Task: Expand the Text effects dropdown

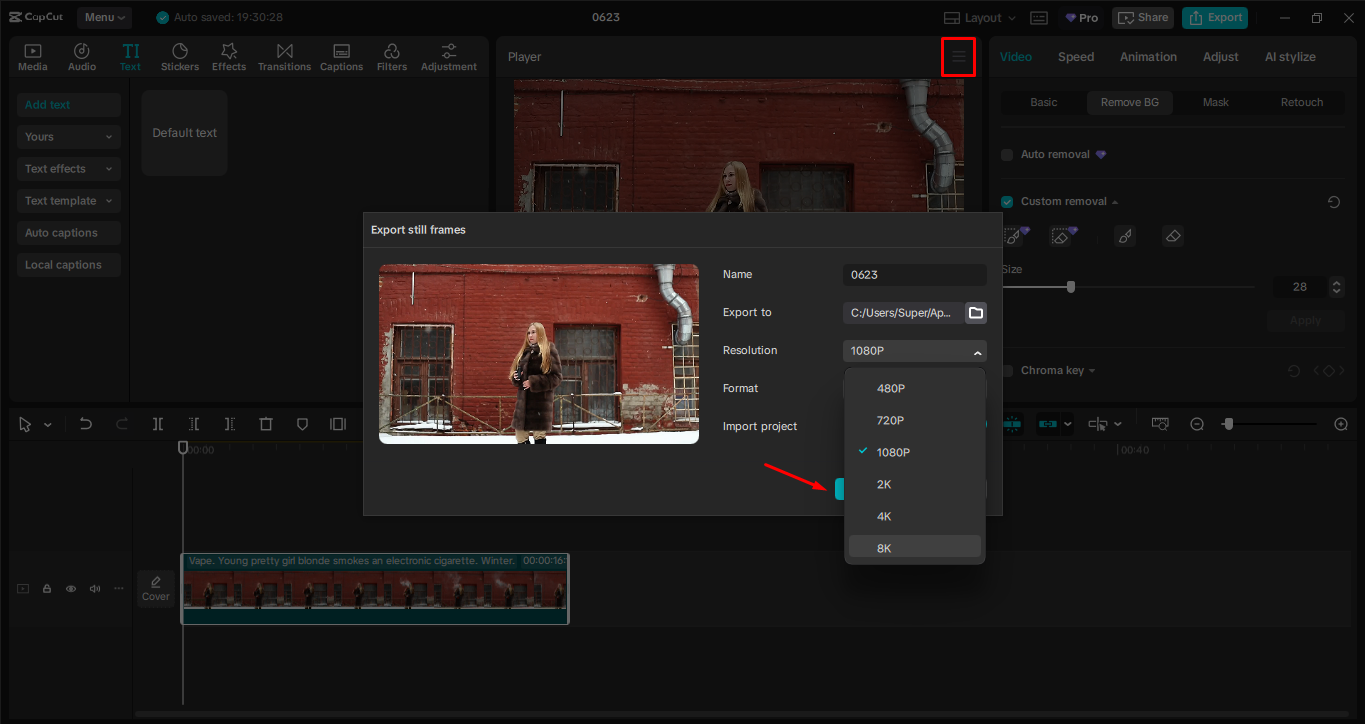Action: 68,169
